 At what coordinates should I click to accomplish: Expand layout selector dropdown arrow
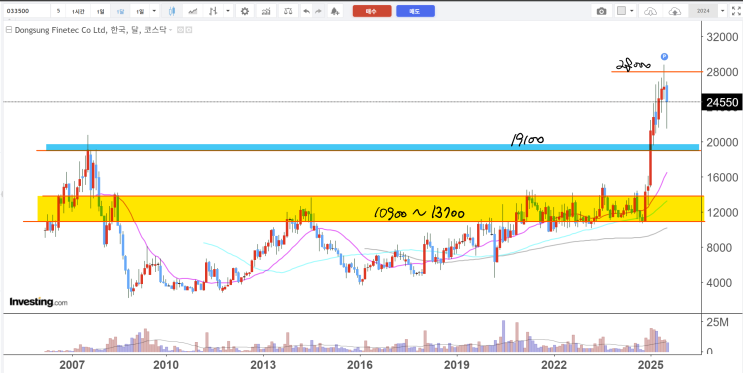(632, 11)
